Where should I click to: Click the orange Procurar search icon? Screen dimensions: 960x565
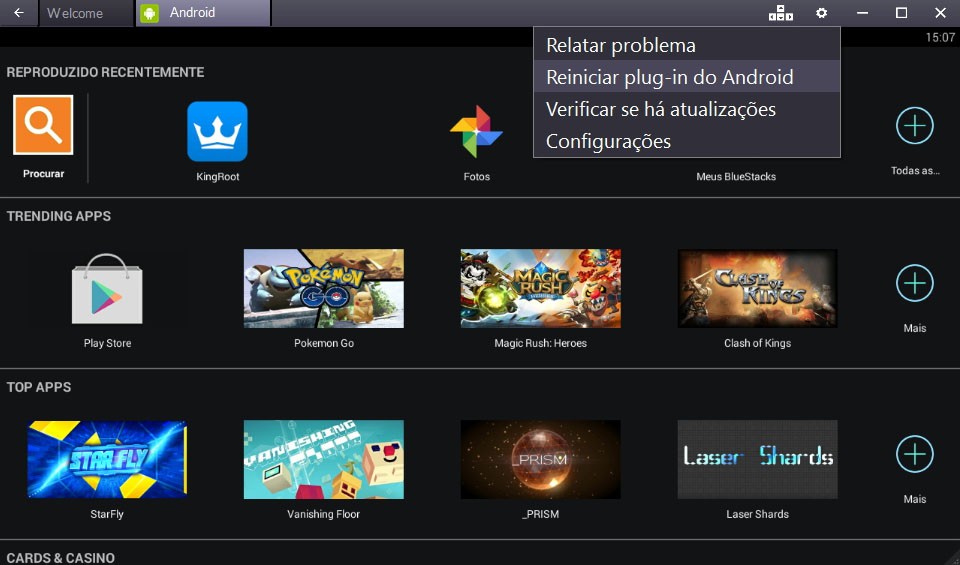(43, 125)
